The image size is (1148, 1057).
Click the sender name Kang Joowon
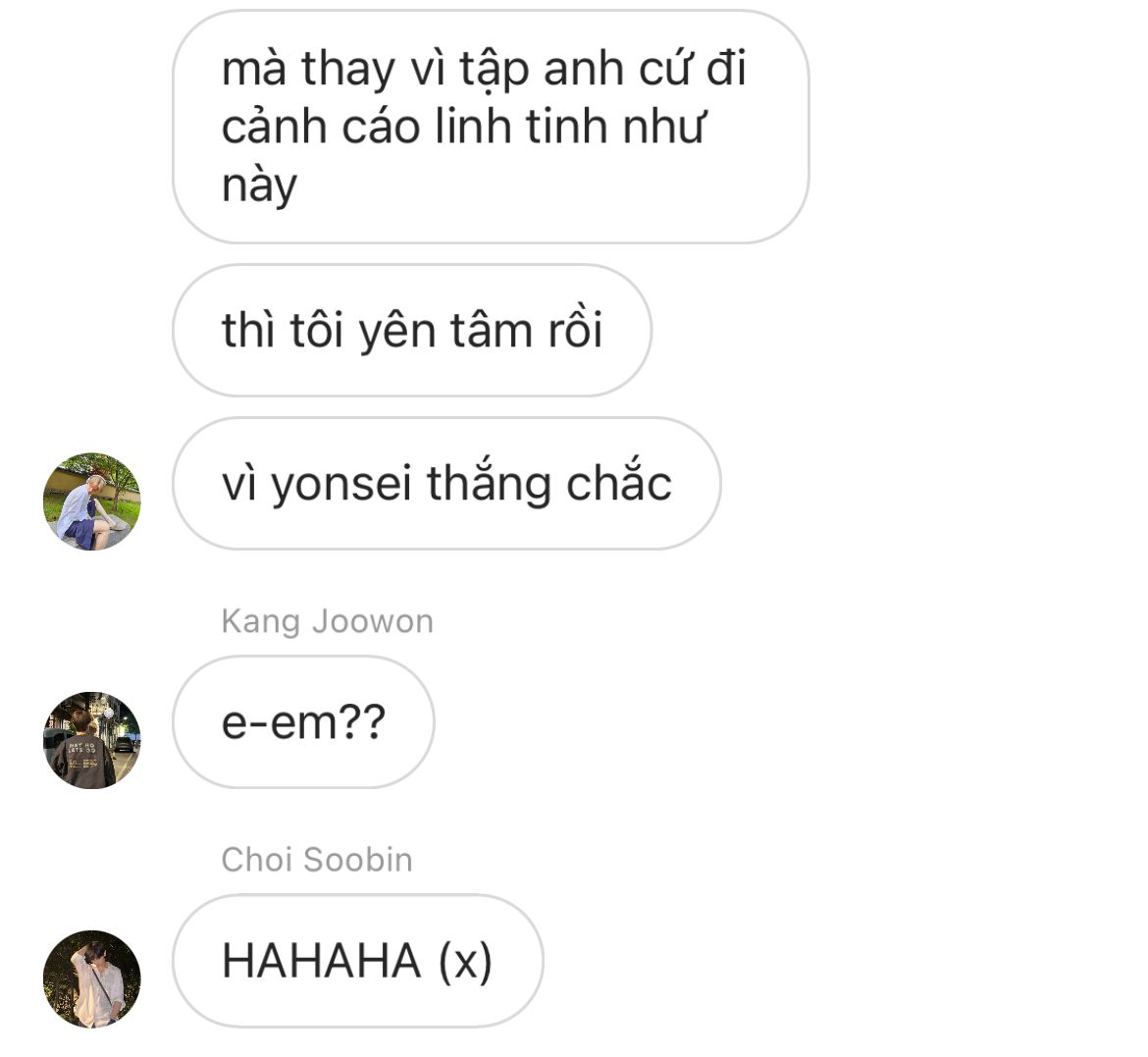[328, 621]
